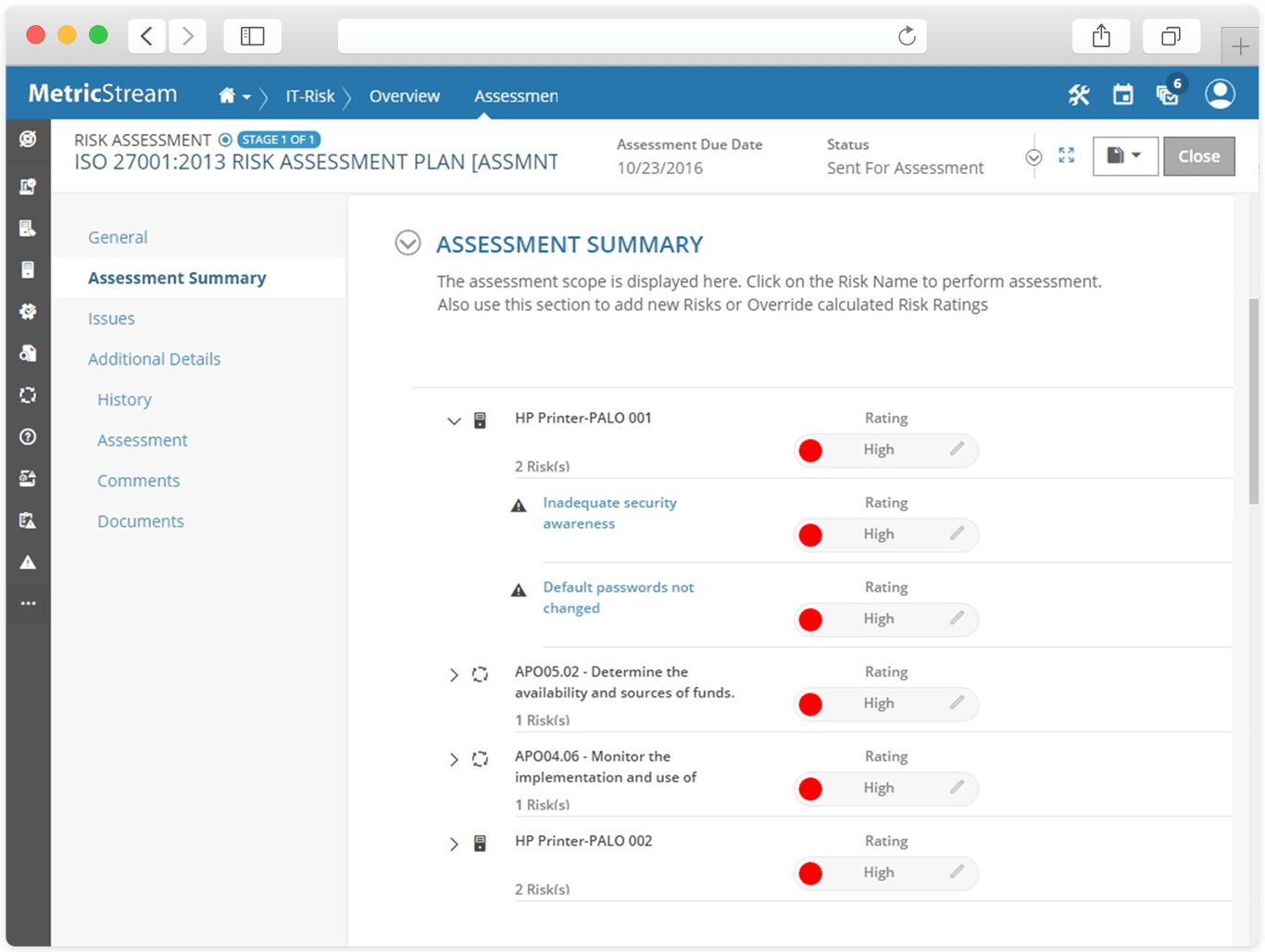Viewport: 1265px width, 952px height.
Task: Open notifications icon with badge 6
Action: click(1169, 94)
